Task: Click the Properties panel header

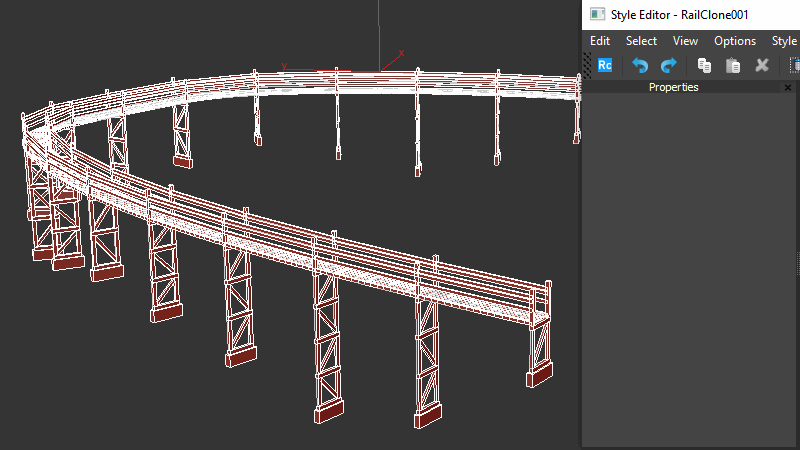Action: pos(673,88)
